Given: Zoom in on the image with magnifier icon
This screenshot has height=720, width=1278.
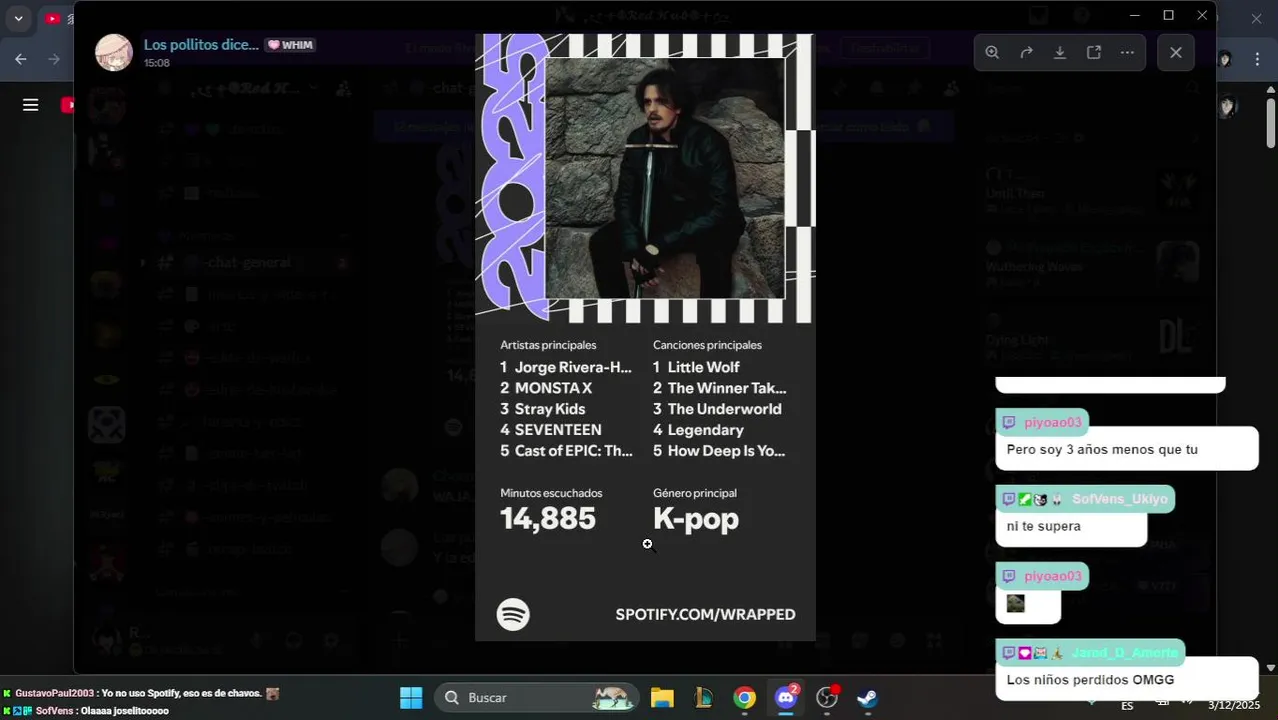Looking at the screenshot, I should coord(992,52).
